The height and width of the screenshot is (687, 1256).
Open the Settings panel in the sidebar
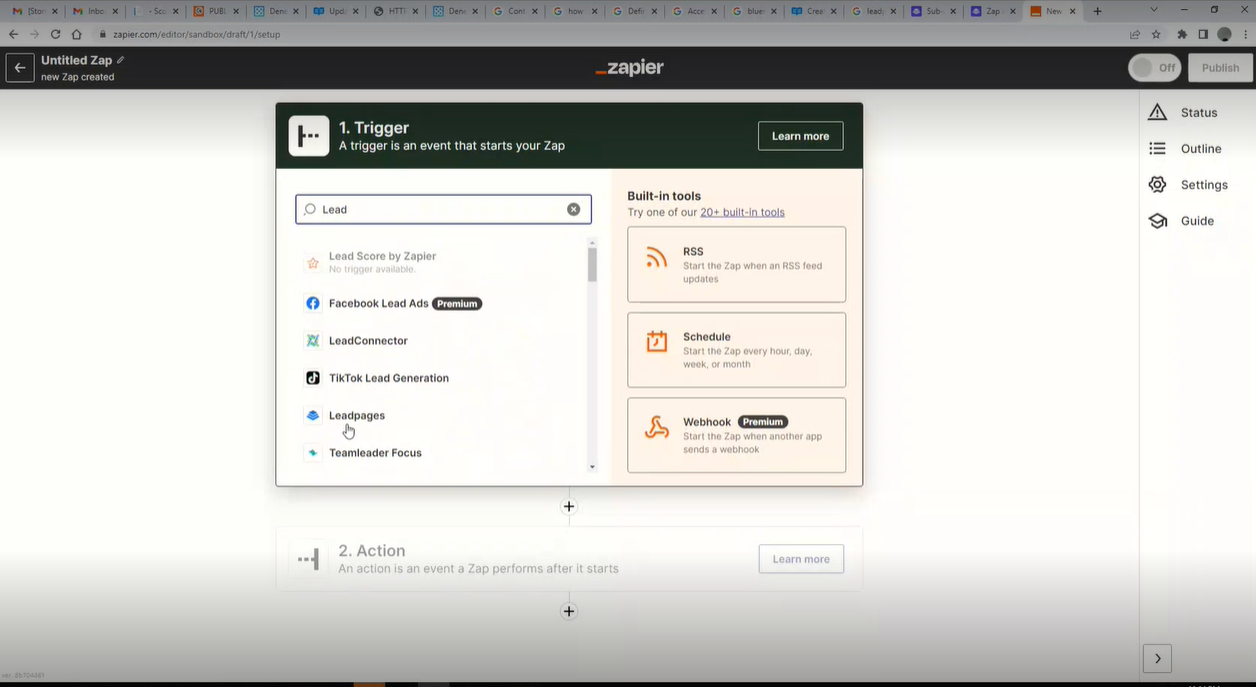pyautogui.click(x=1188, y=185)
